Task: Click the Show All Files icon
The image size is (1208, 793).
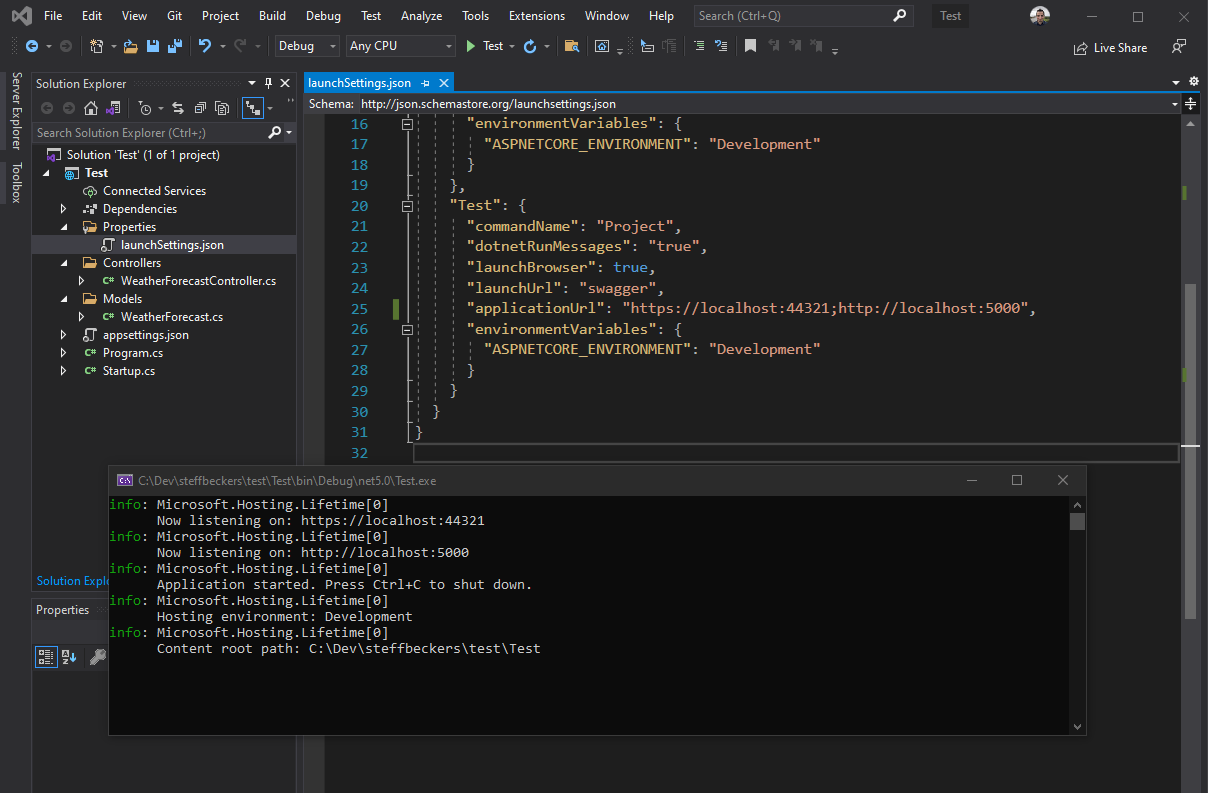Action: [x=222, y=108]
